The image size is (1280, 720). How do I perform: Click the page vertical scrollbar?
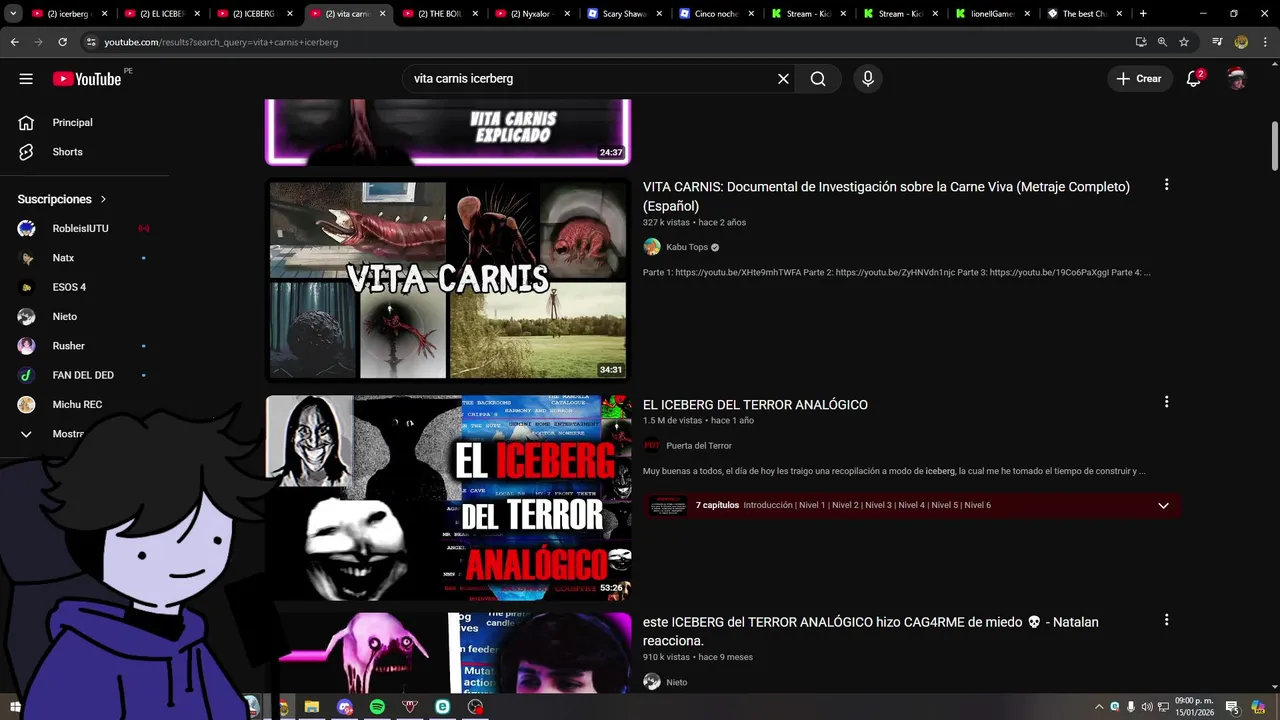point(1274,145)
